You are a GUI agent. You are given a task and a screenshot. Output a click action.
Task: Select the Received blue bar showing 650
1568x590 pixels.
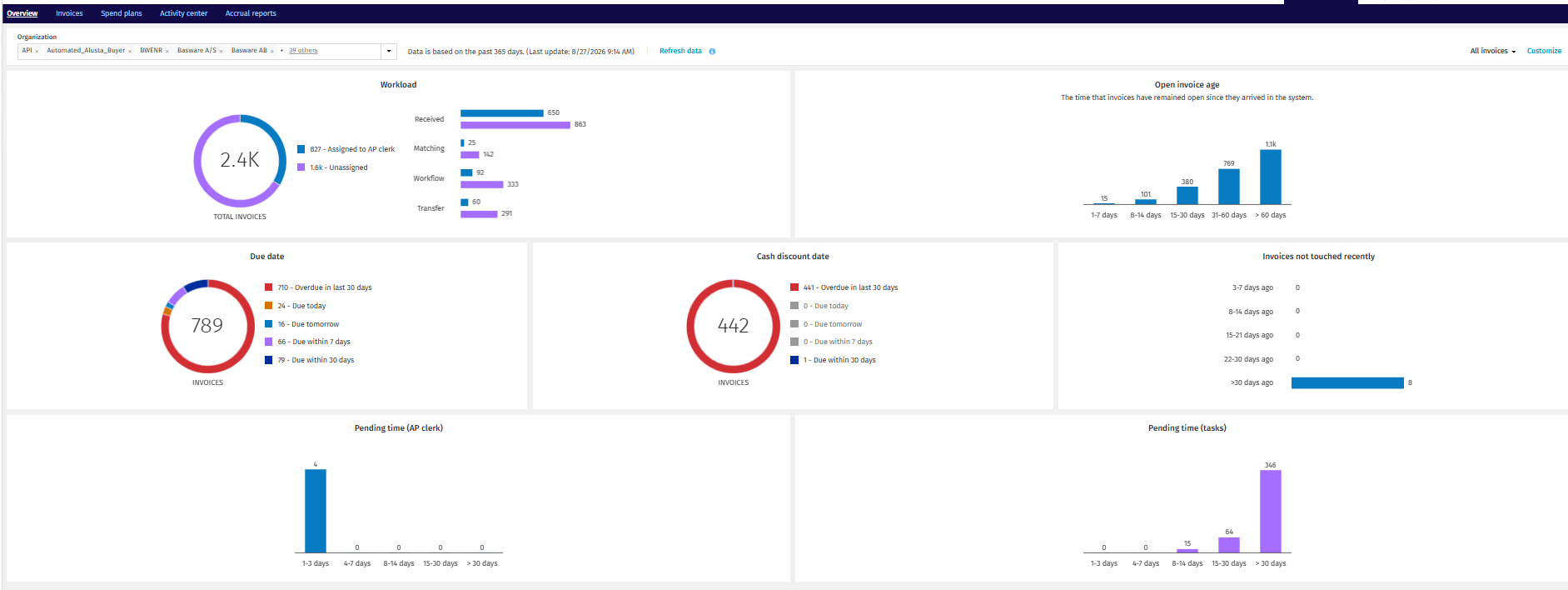(x=502, y=112)
